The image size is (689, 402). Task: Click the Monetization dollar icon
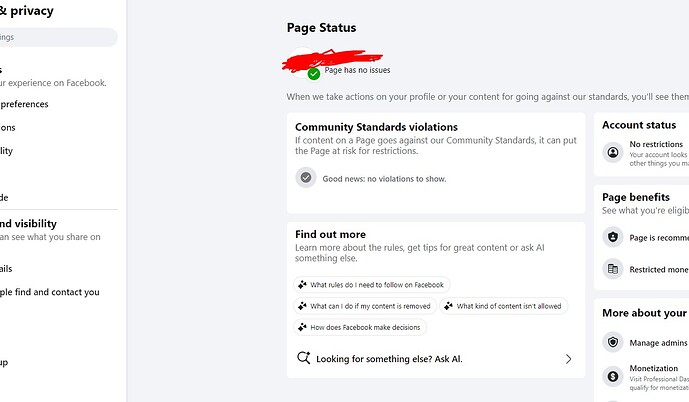coord(613,377)
